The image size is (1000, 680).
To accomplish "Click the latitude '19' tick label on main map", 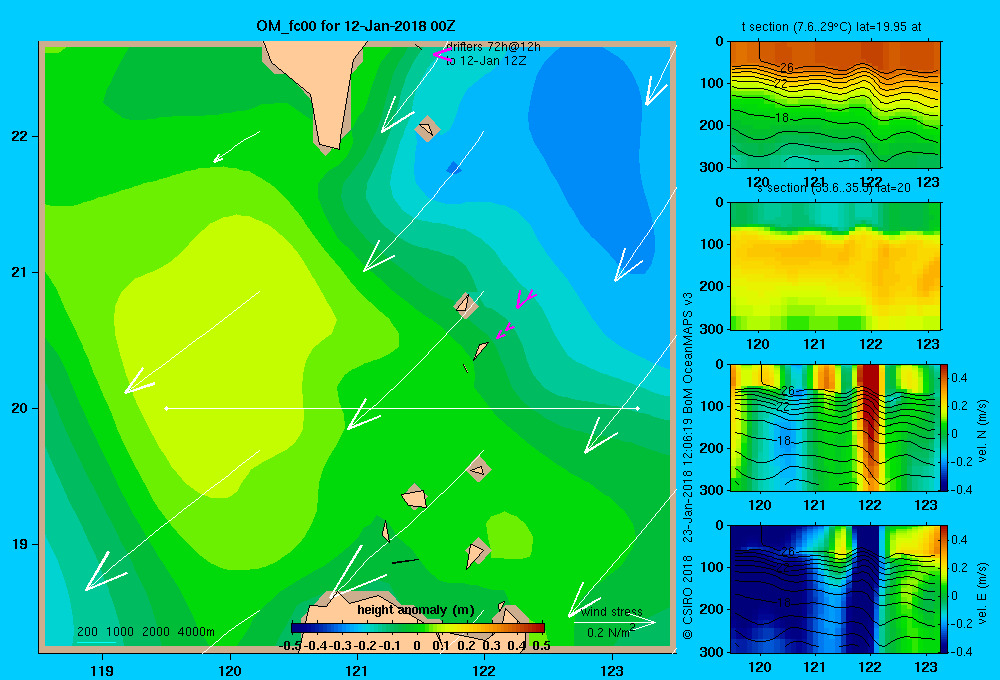I will point(20,544).
